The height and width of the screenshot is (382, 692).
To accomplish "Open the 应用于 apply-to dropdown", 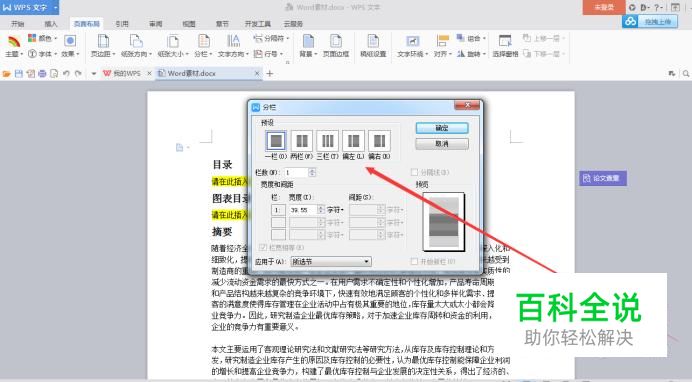I will click(x=331, y=262).
